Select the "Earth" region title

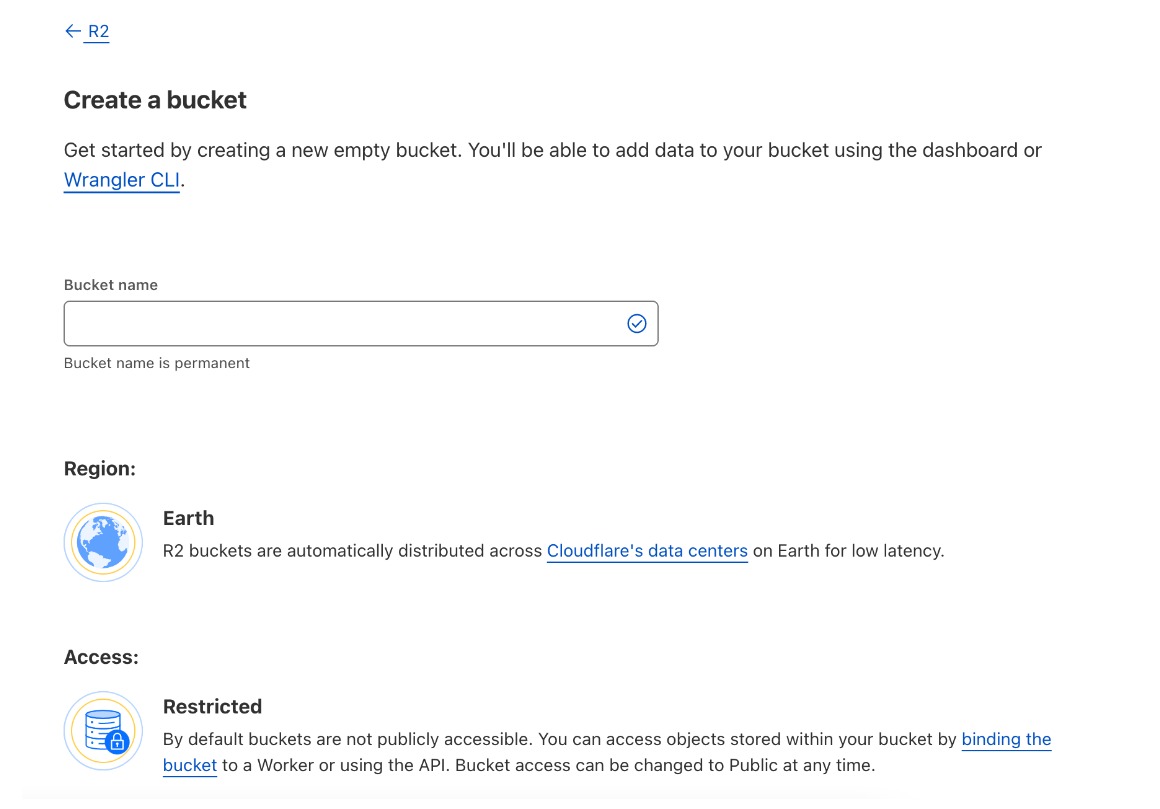tap(189, 518)
